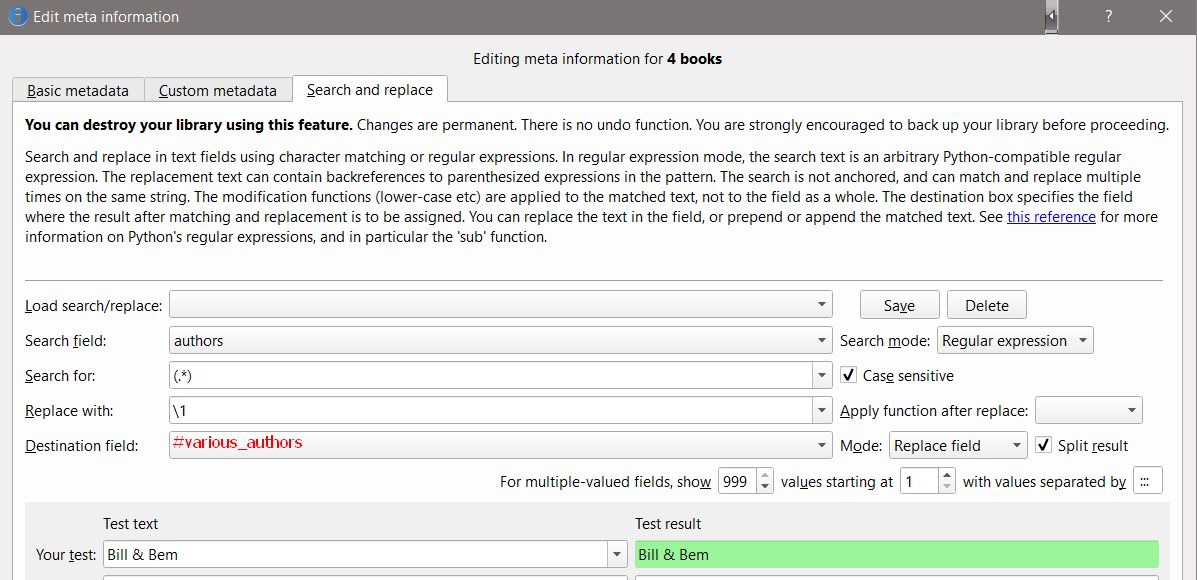Click the Delete button
This screenshot has height=580, width=1197.
coord(987,305)
